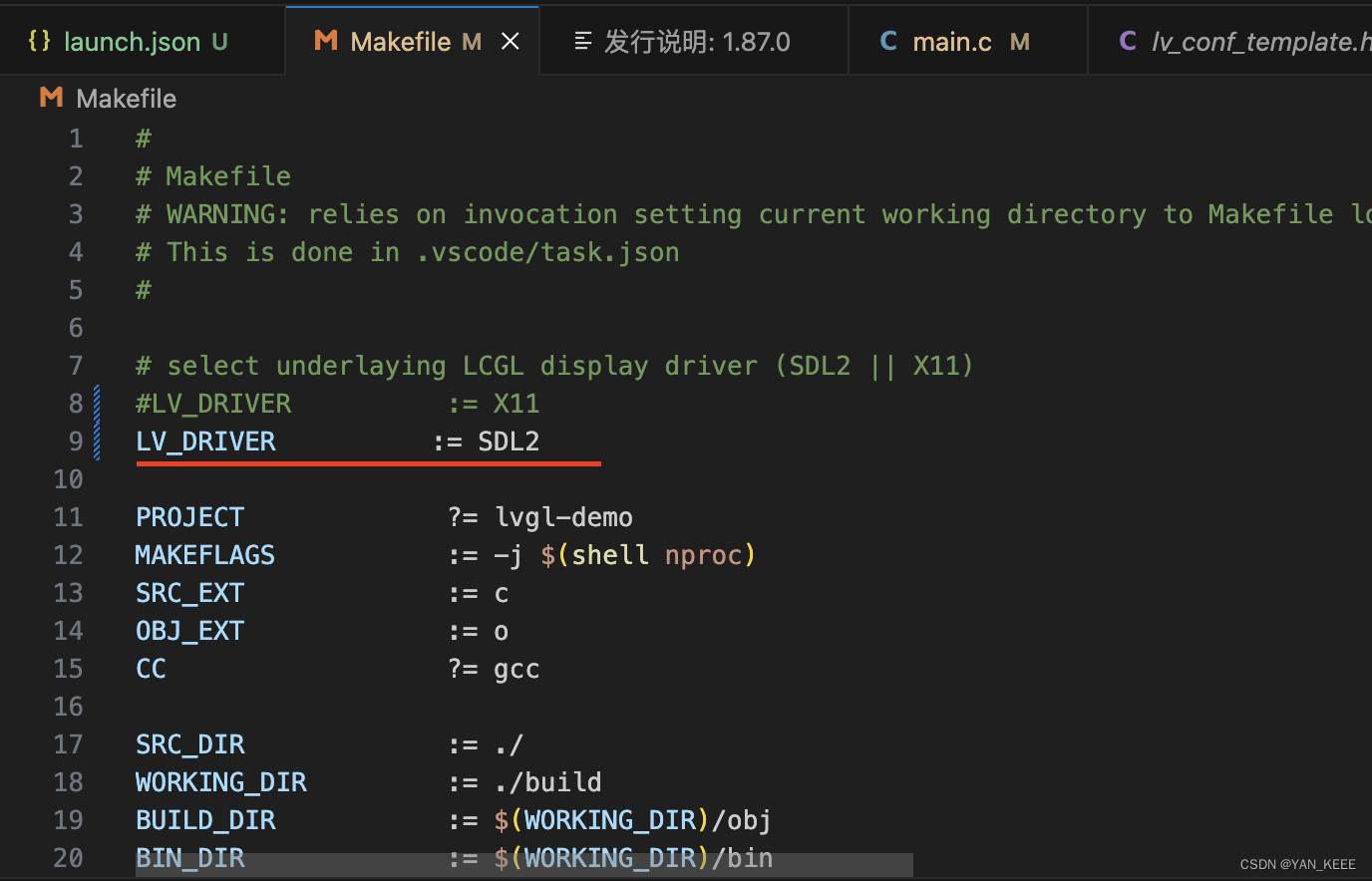The width and height of the screenshot is (1372, 881).
Task: Click the BIN_DIR variable name
Action: pos(189,858)
